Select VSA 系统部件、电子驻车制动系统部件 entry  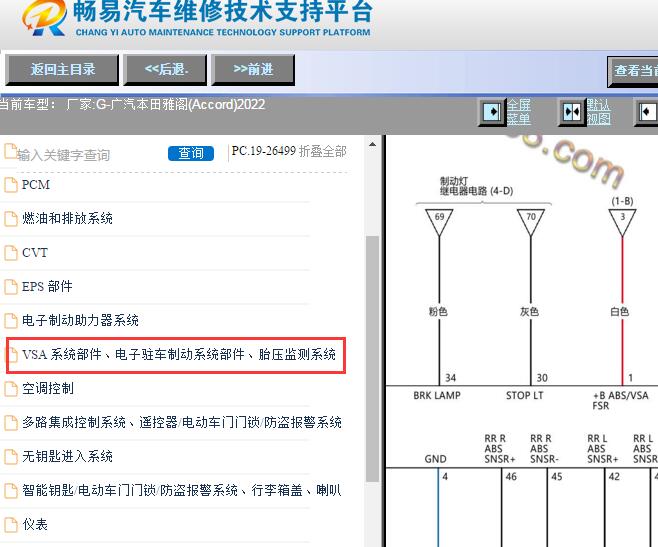click(x=179, y=355)
